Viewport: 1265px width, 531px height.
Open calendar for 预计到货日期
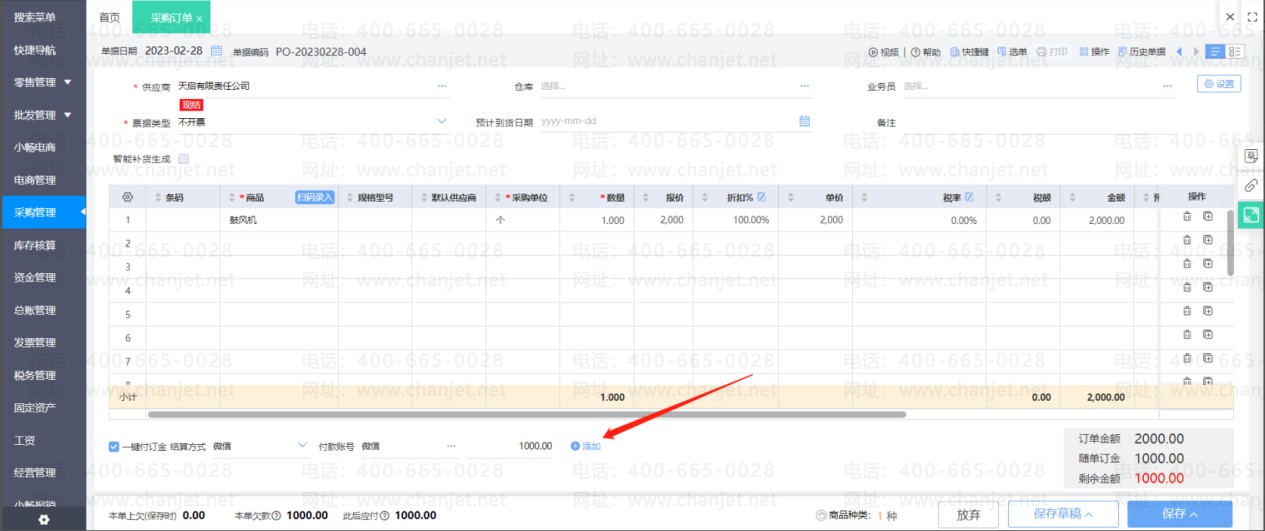804,122
